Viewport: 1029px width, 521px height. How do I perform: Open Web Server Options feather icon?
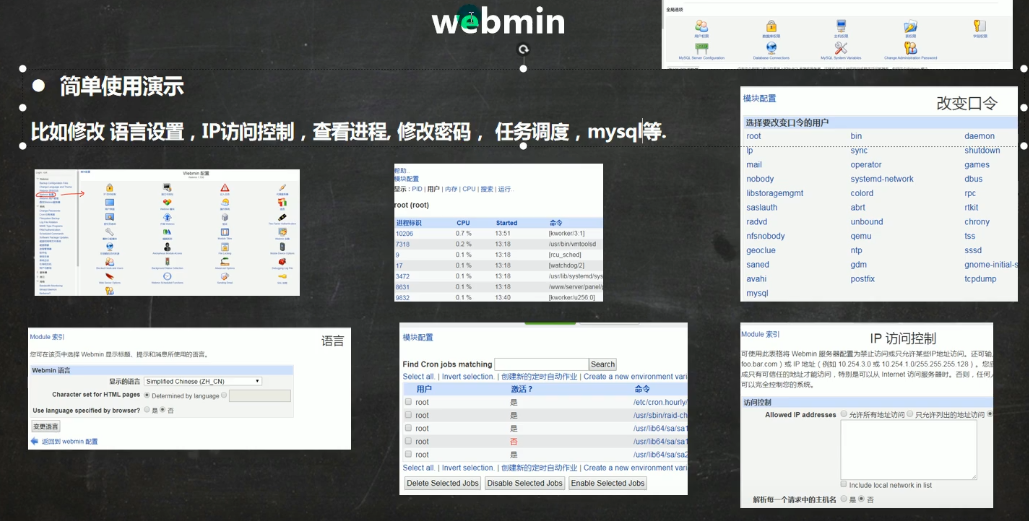pyautogui.click(x=110, y=276)
